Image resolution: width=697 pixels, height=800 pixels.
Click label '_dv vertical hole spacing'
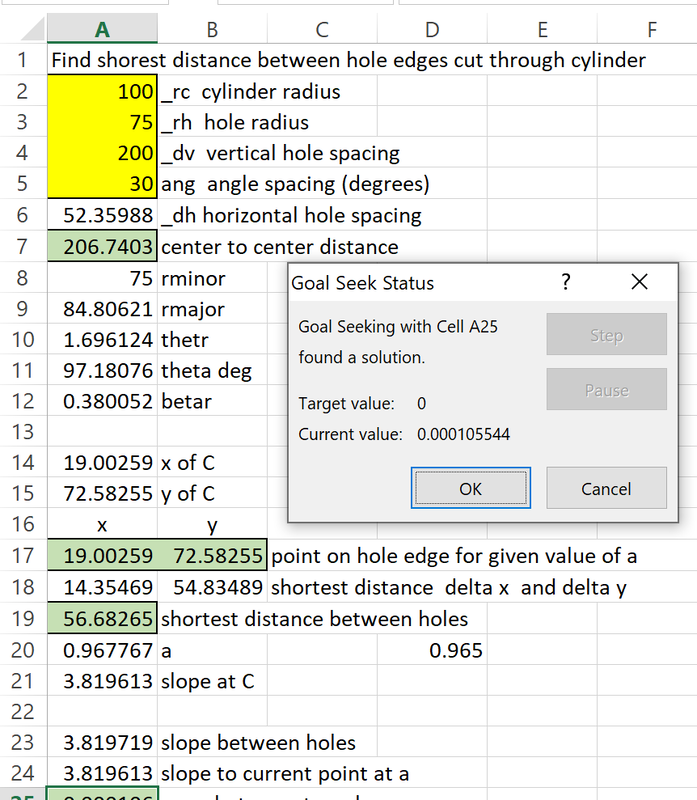(x=280, y=153)
